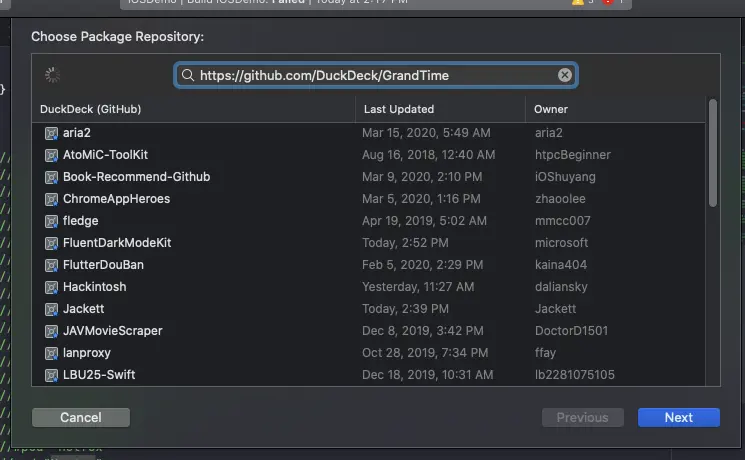This screenshot has height=460, width=745.
Task: Choose the Book-Recommend-Github repository name
Action: (x=136, y=177)
